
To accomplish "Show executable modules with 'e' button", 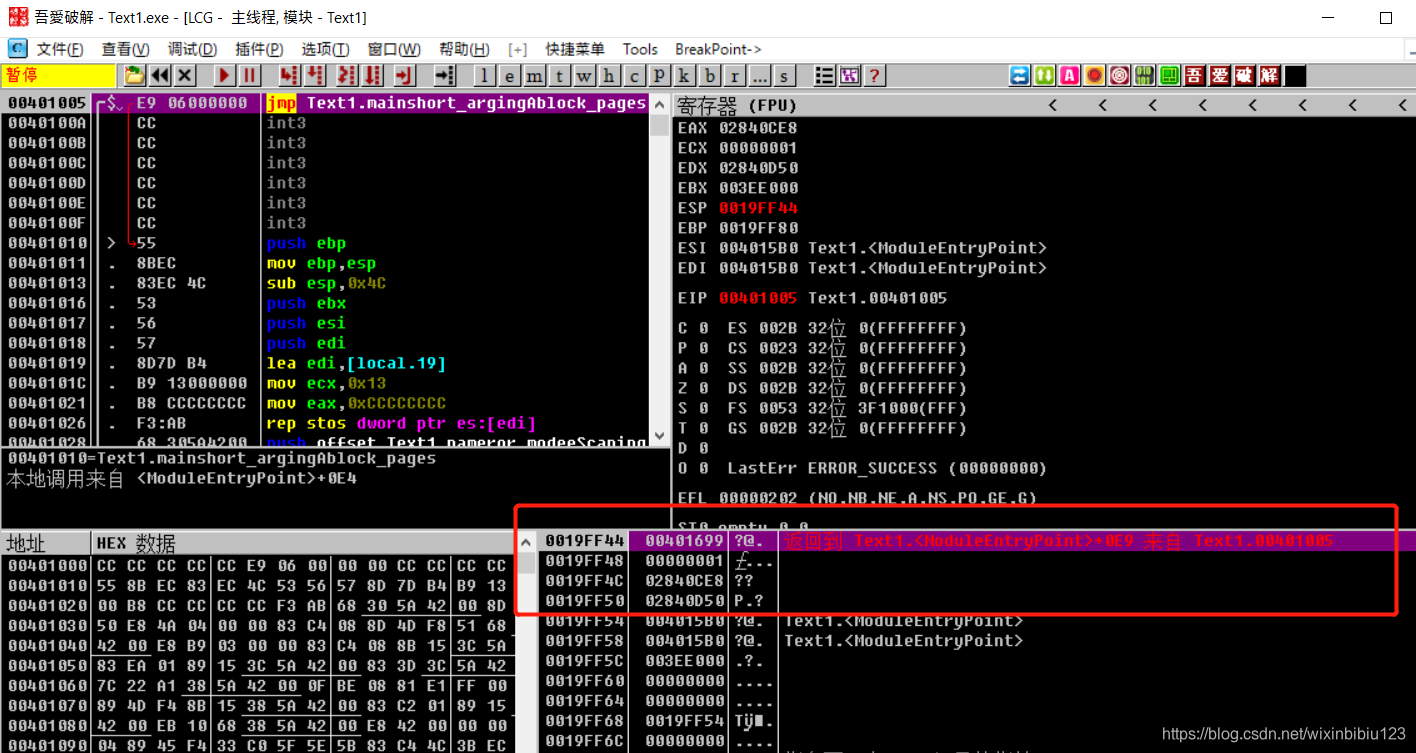I will click(510, 76).
